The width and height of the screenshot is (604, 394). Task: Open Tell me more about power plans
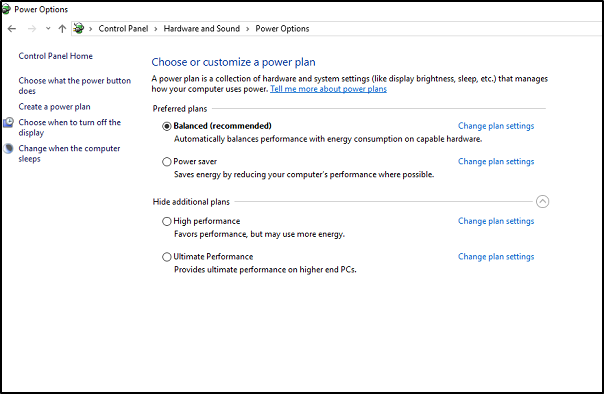[328, 89]
